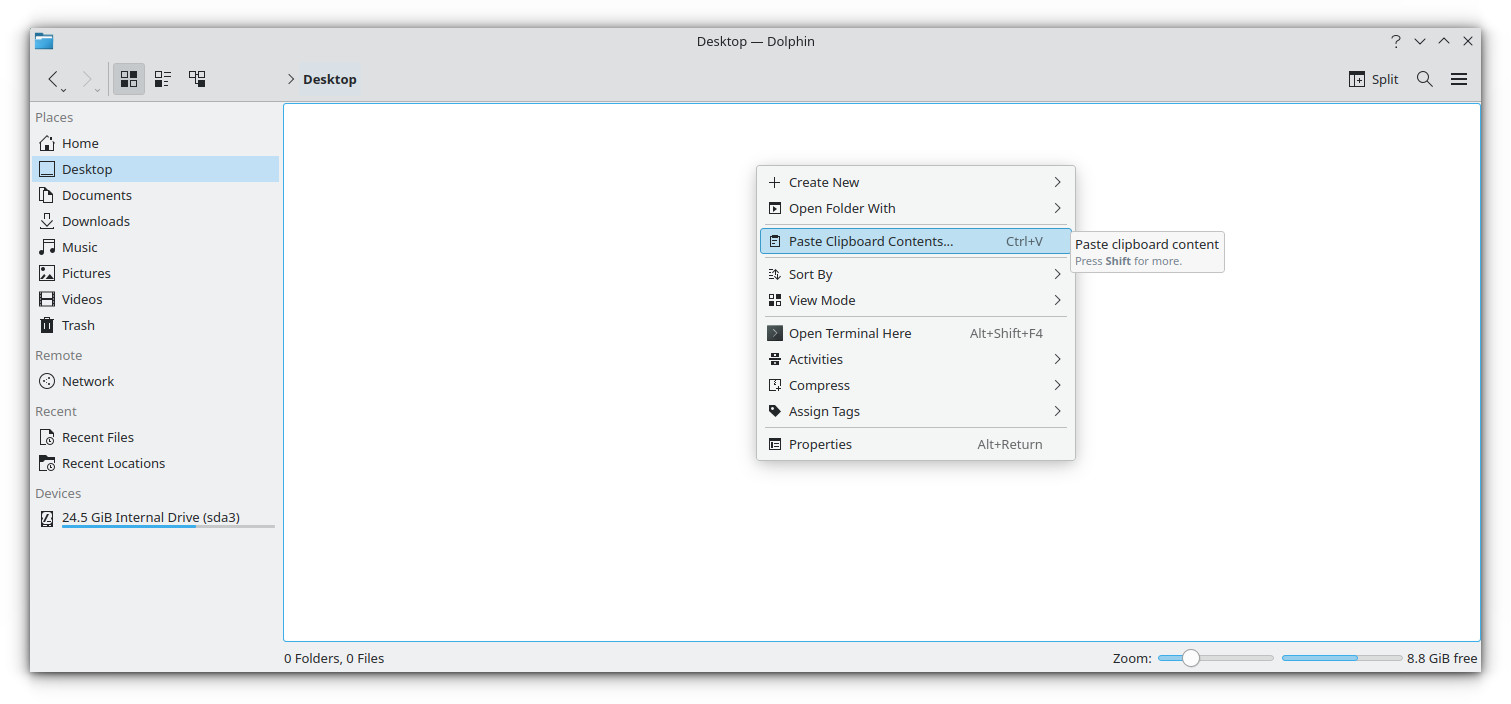The height and width of the screenshot is (704, 1511).
Task: Show Recent Files from the sidebar
Action: coord(97,437)
